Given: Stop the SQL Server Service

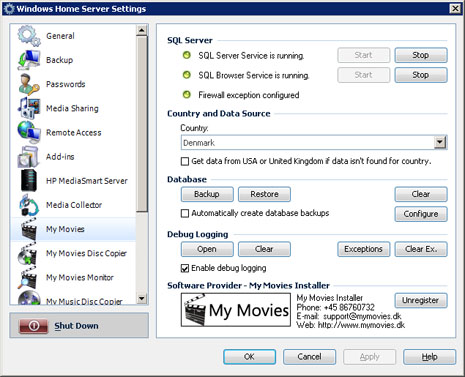Looking at the screenshot, I should click(x=421, y=55).
